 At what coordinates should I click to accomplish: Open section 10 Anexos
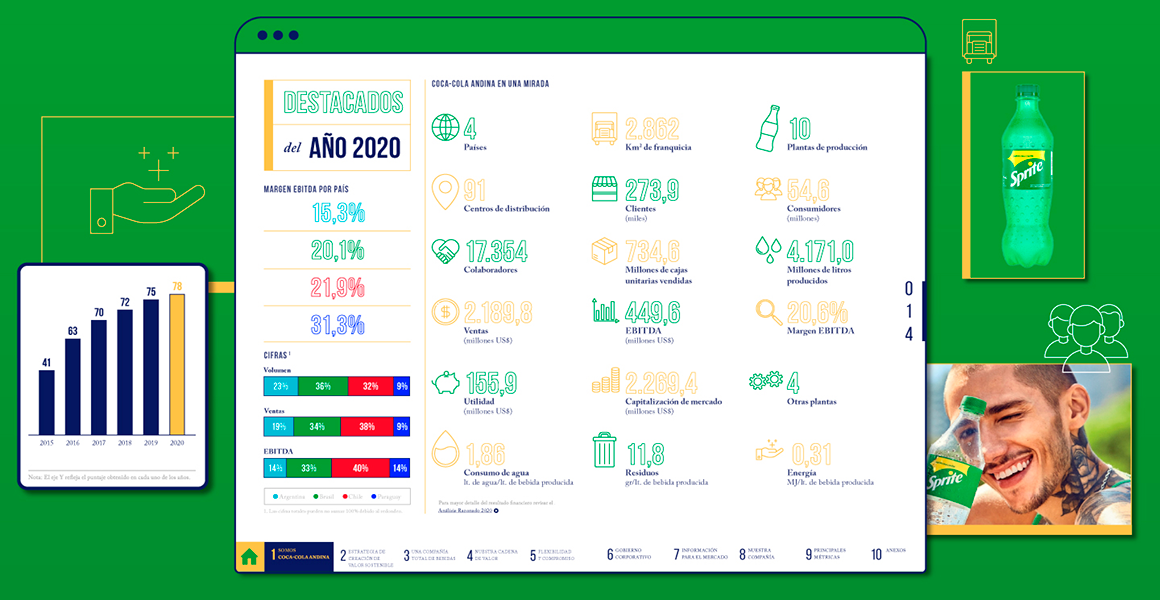tap(888, 553)
